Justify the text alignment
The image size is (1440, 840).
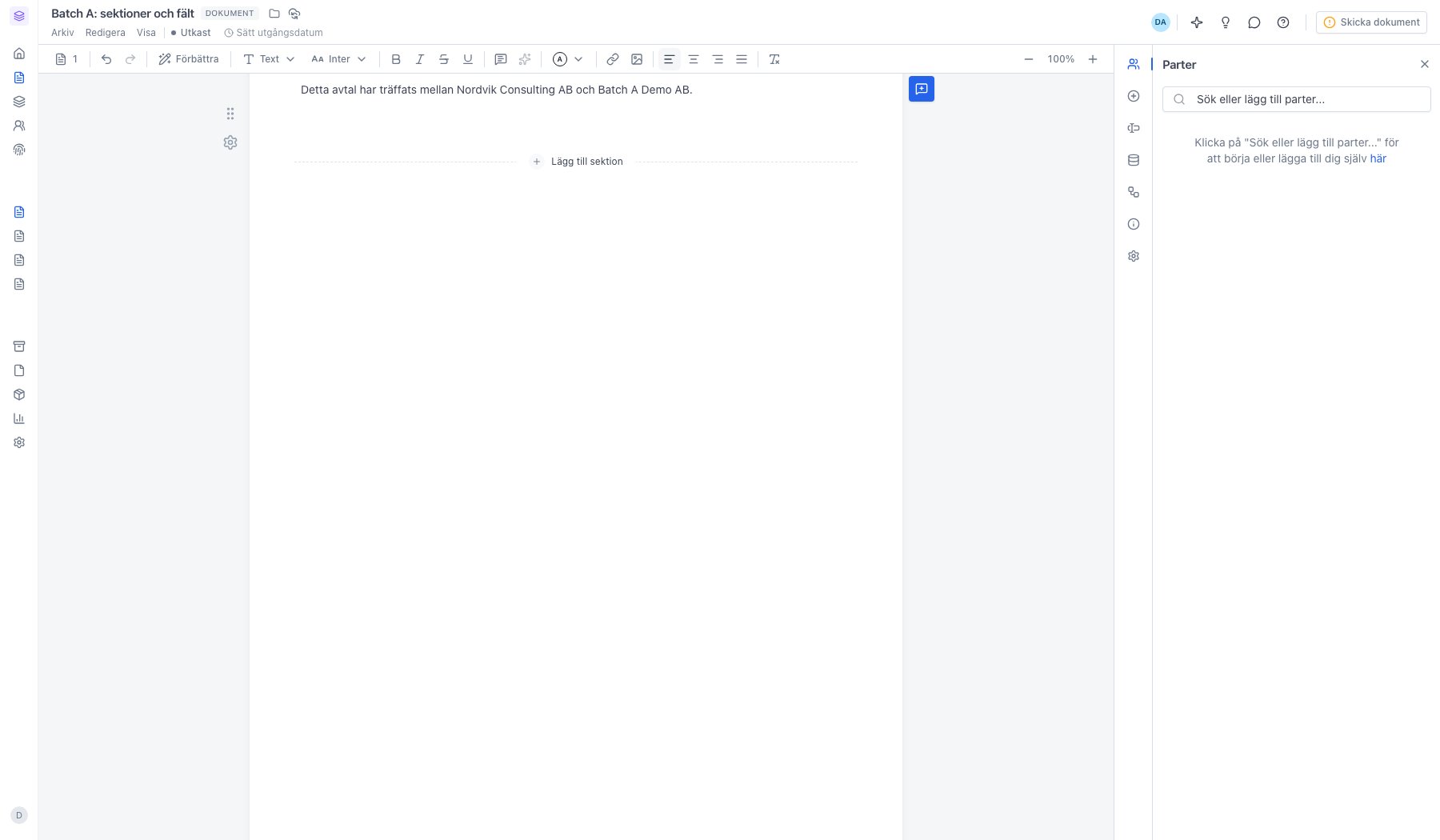coord(742,59)
